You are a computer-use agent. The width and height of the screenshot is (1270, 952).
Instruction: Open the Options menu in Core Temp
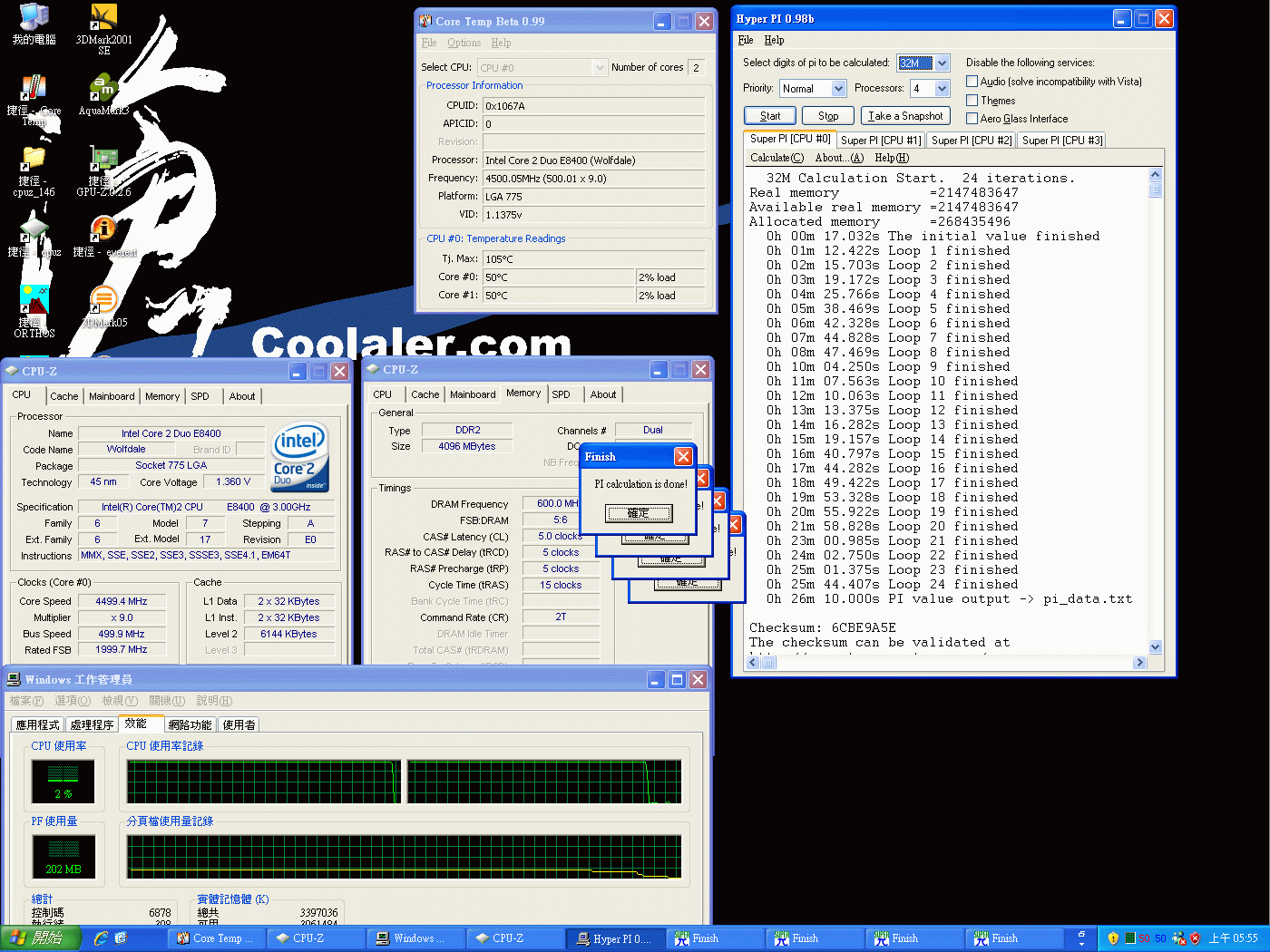pyautogui.click(x=464, y=43)
